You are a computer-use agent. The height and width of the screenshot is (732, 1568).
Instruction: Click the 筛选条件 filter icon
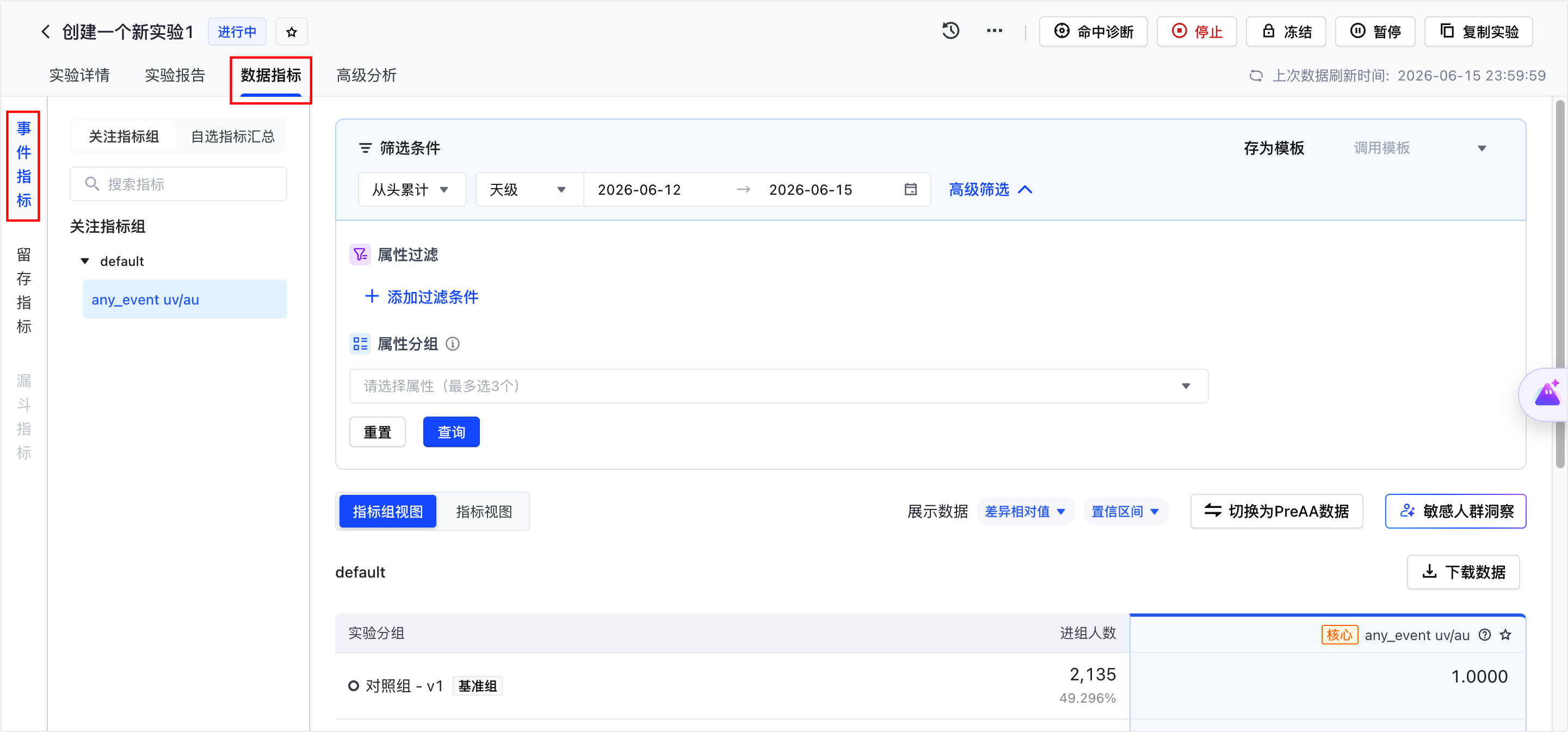365,148
